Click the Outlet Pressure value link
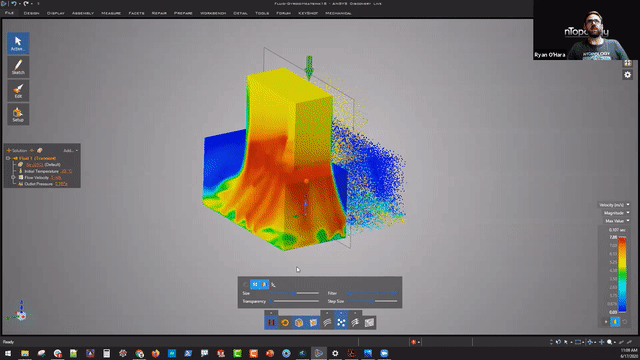 [61, 184]
